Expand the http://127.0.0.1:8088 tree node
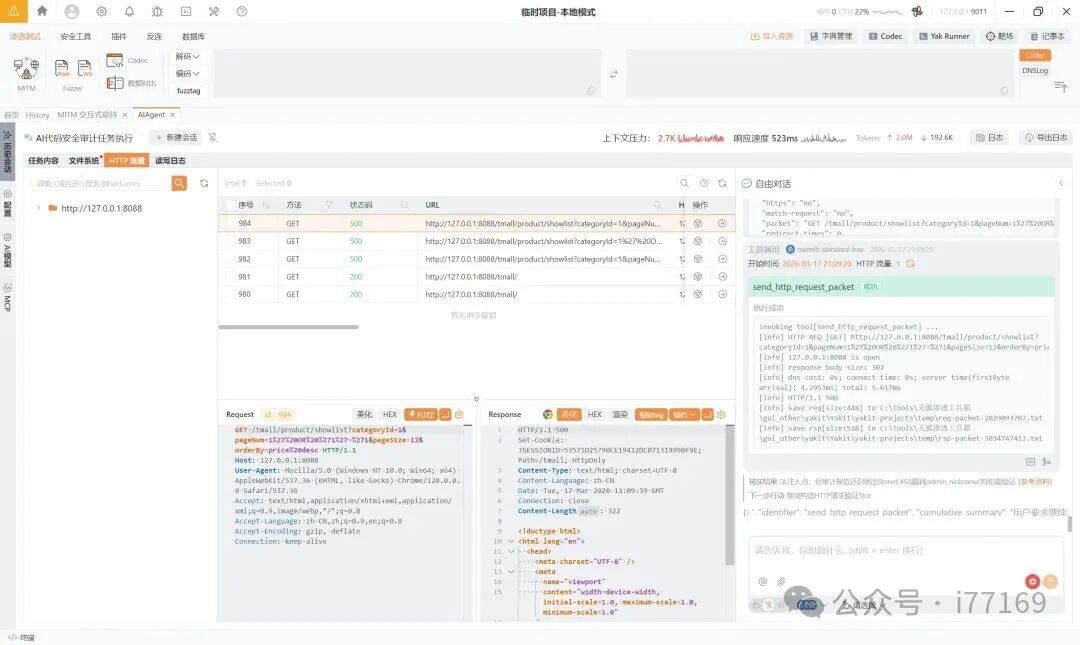The height and width of the screenshot is (645, 1080). tap(38, 208)
